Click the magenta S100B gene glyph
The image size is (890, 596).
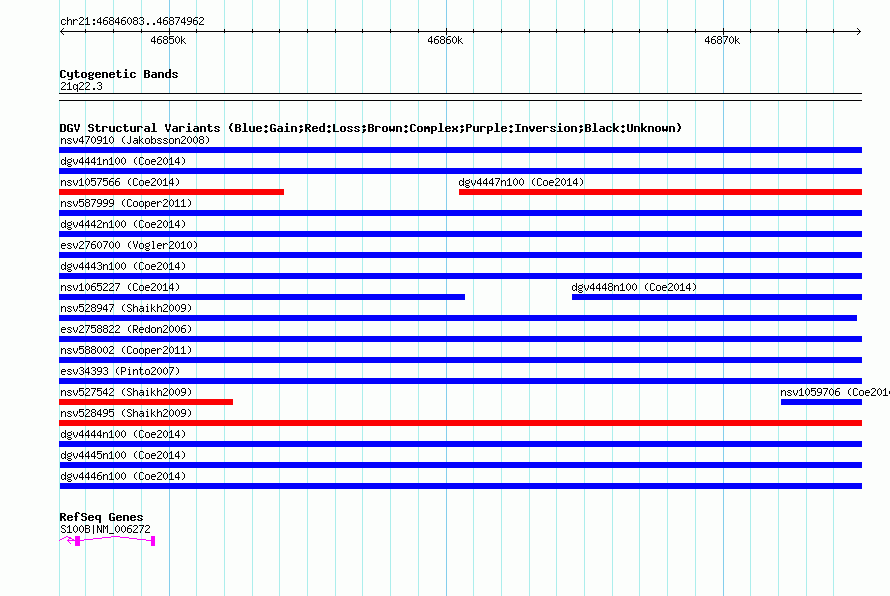point(107,540)
